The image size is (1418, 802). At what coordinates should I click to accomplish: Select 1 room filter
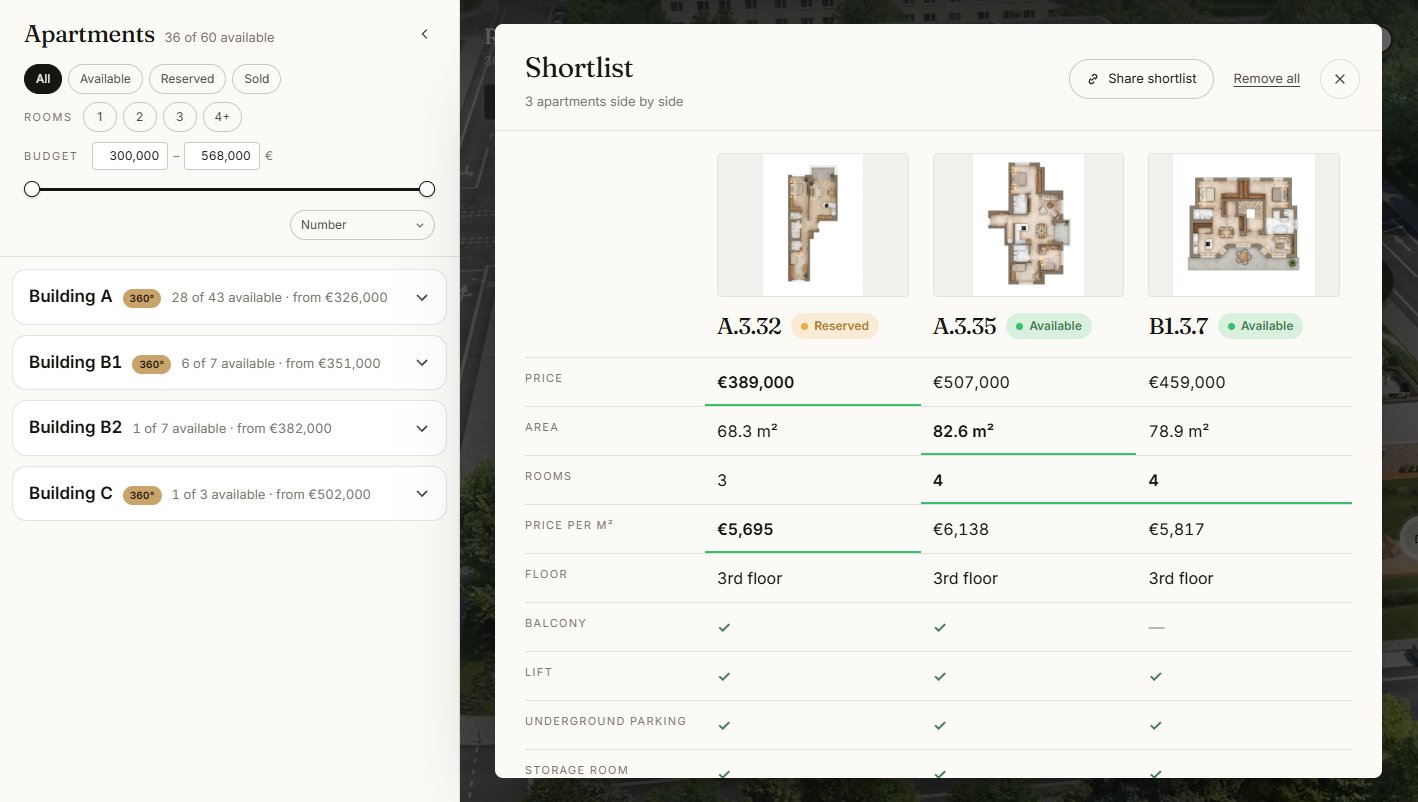[x=100, y=117]
